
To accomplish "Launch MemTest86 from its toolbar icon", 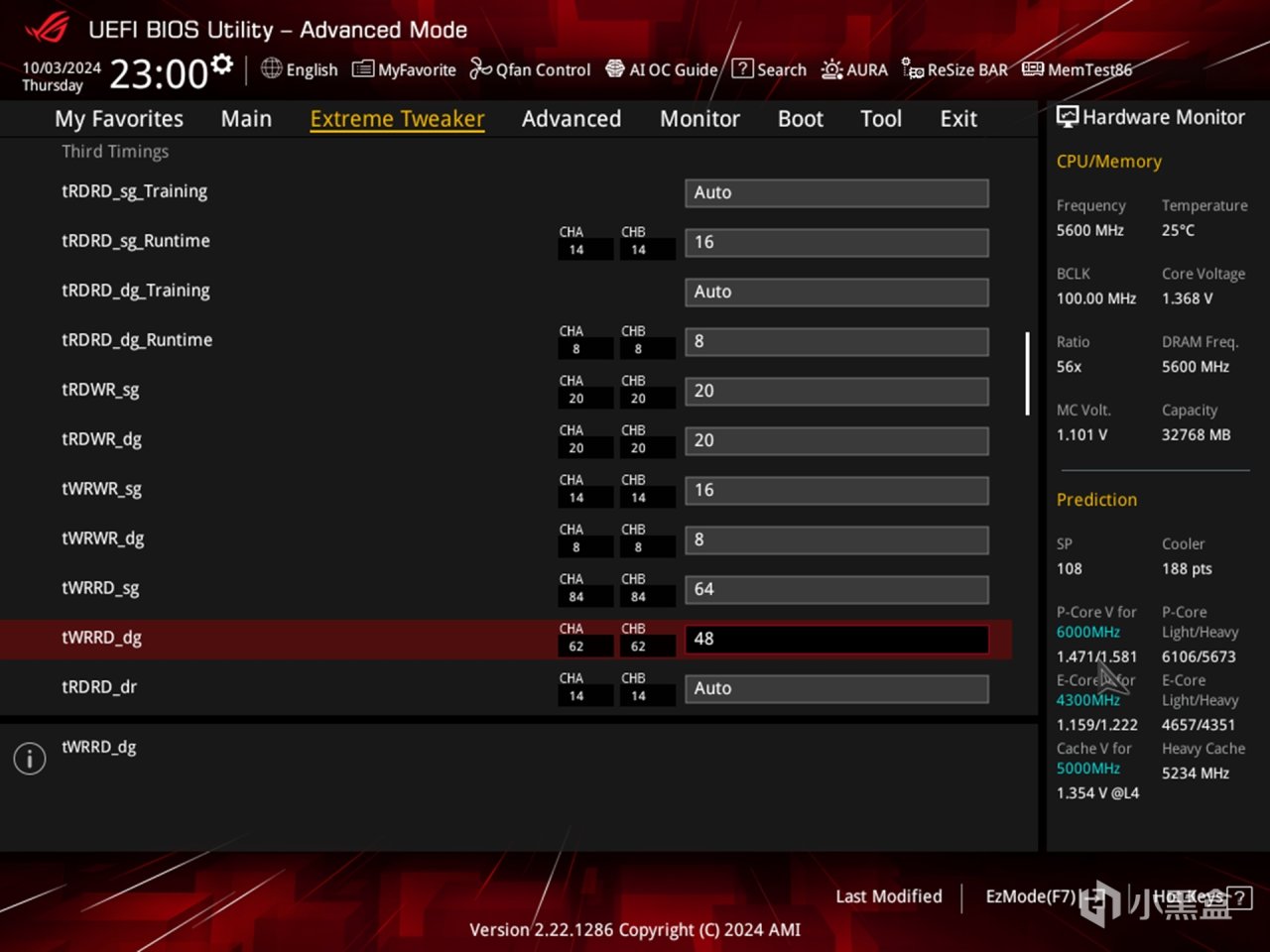I will [x=1033, y=68].
